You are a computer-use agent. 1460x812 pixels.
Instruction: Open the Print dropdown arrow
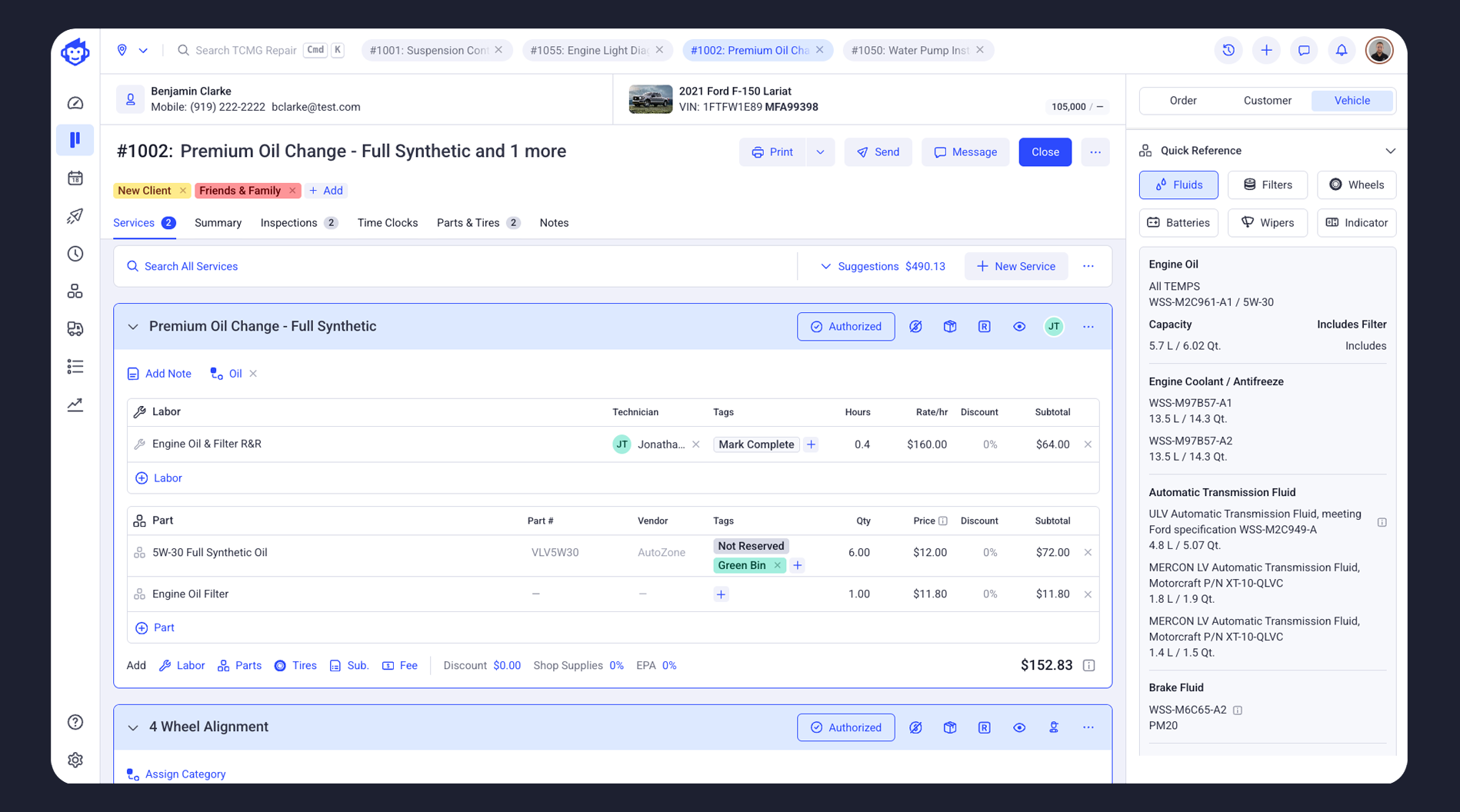[x=821, y=152]
